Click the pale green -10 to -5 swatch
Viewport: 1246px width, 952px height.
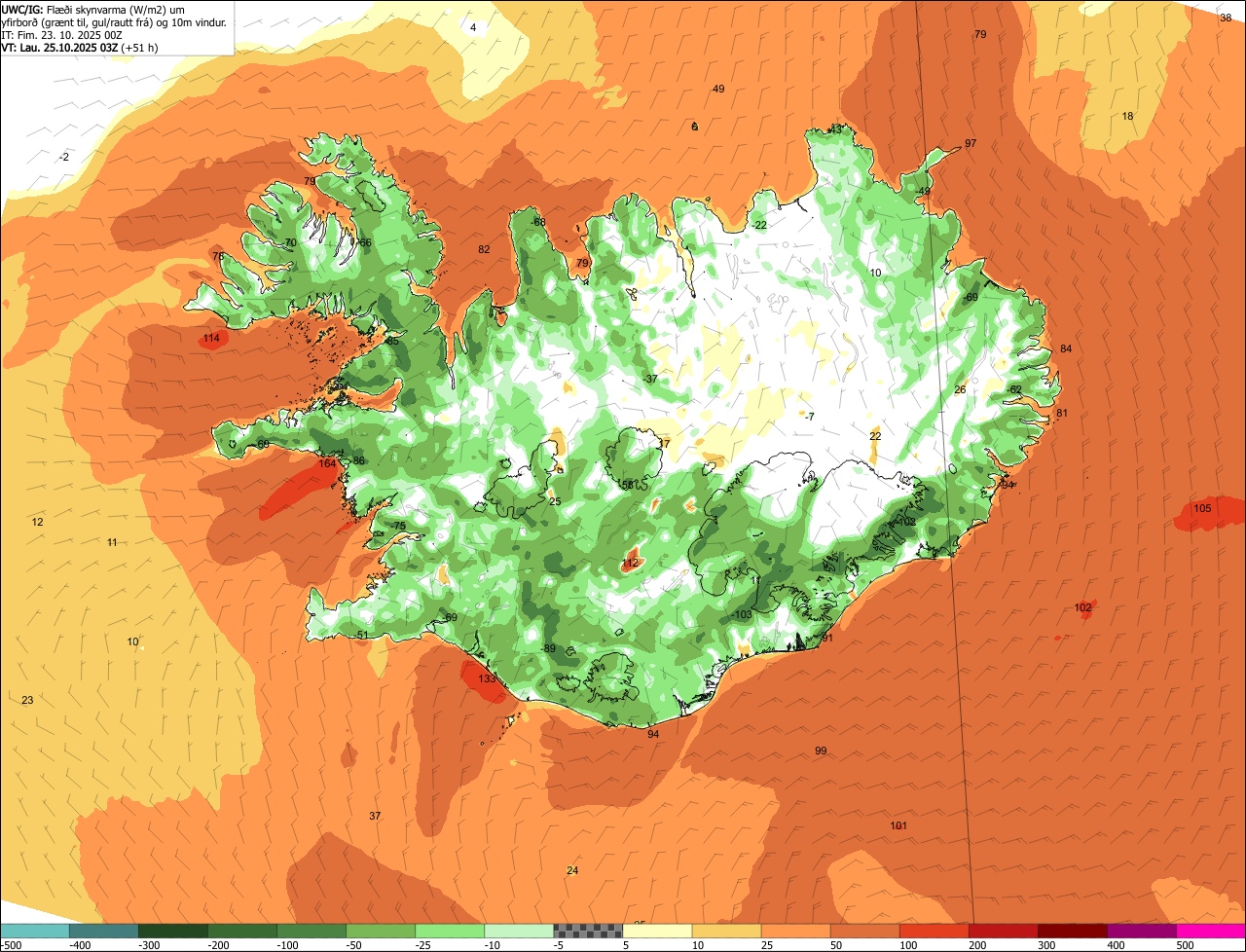(519, 931)
